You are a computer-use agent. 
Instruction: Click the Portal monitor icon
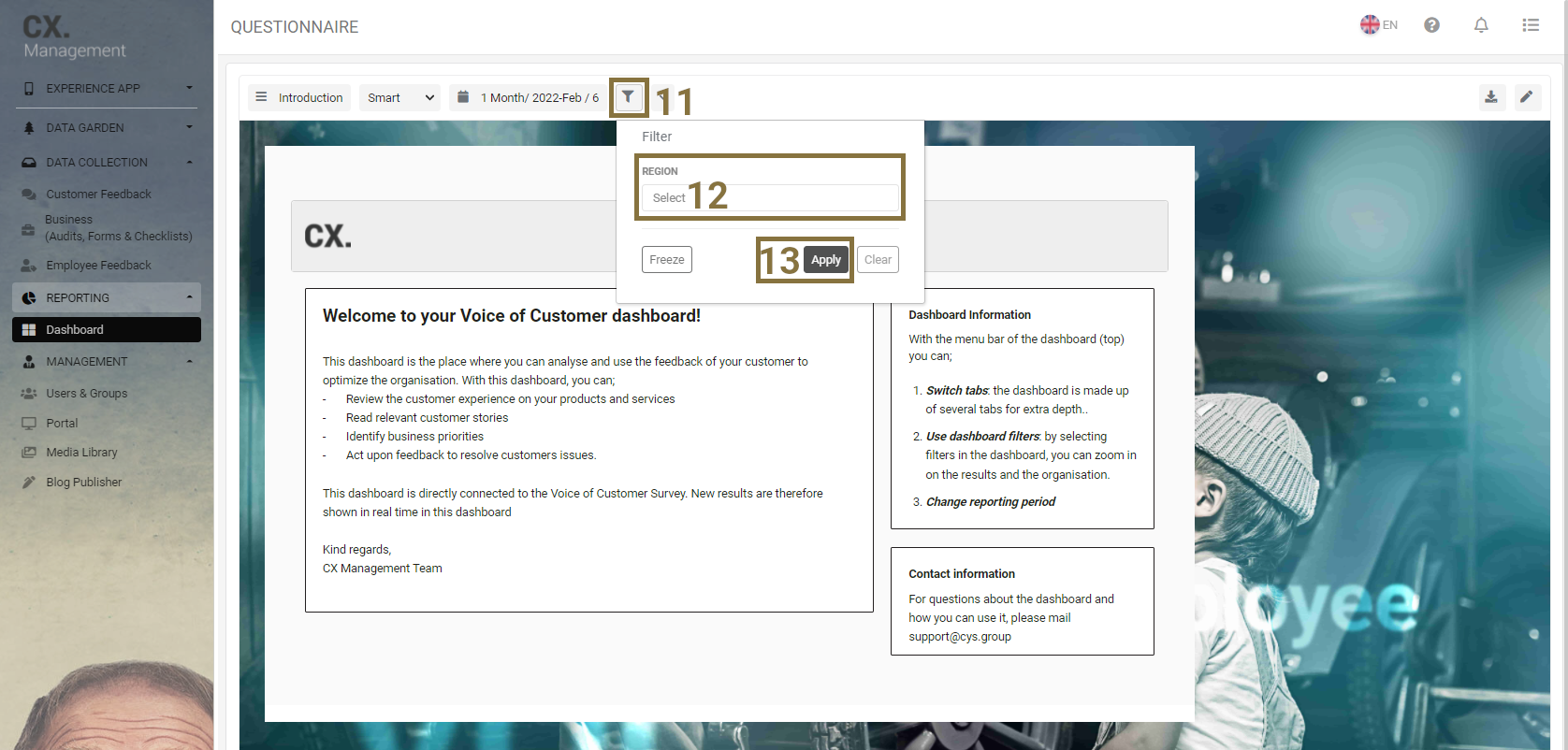click(x=29, y=423)
